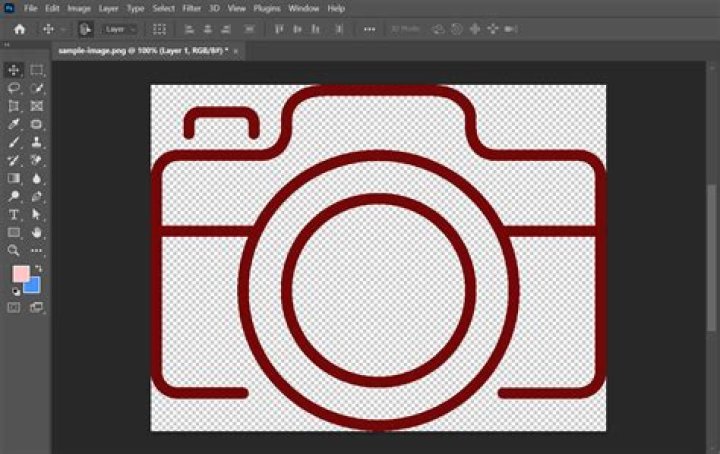Swap foreground and background colors
This screenshot has width=720, height=454.
[39, 269]
